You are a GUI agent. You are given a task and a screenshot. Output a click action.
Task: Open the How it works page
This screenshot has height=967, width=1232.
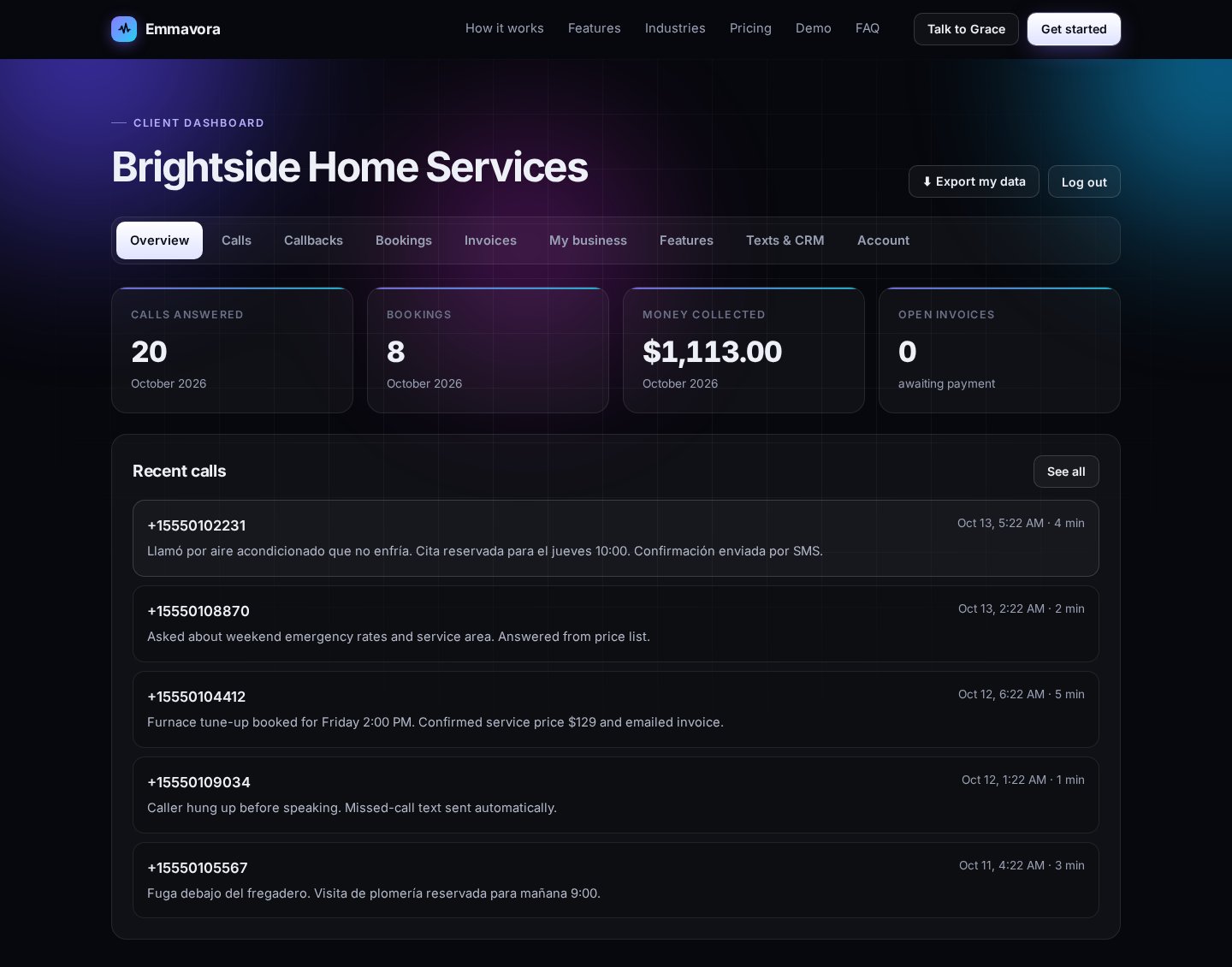coord(505,28)
